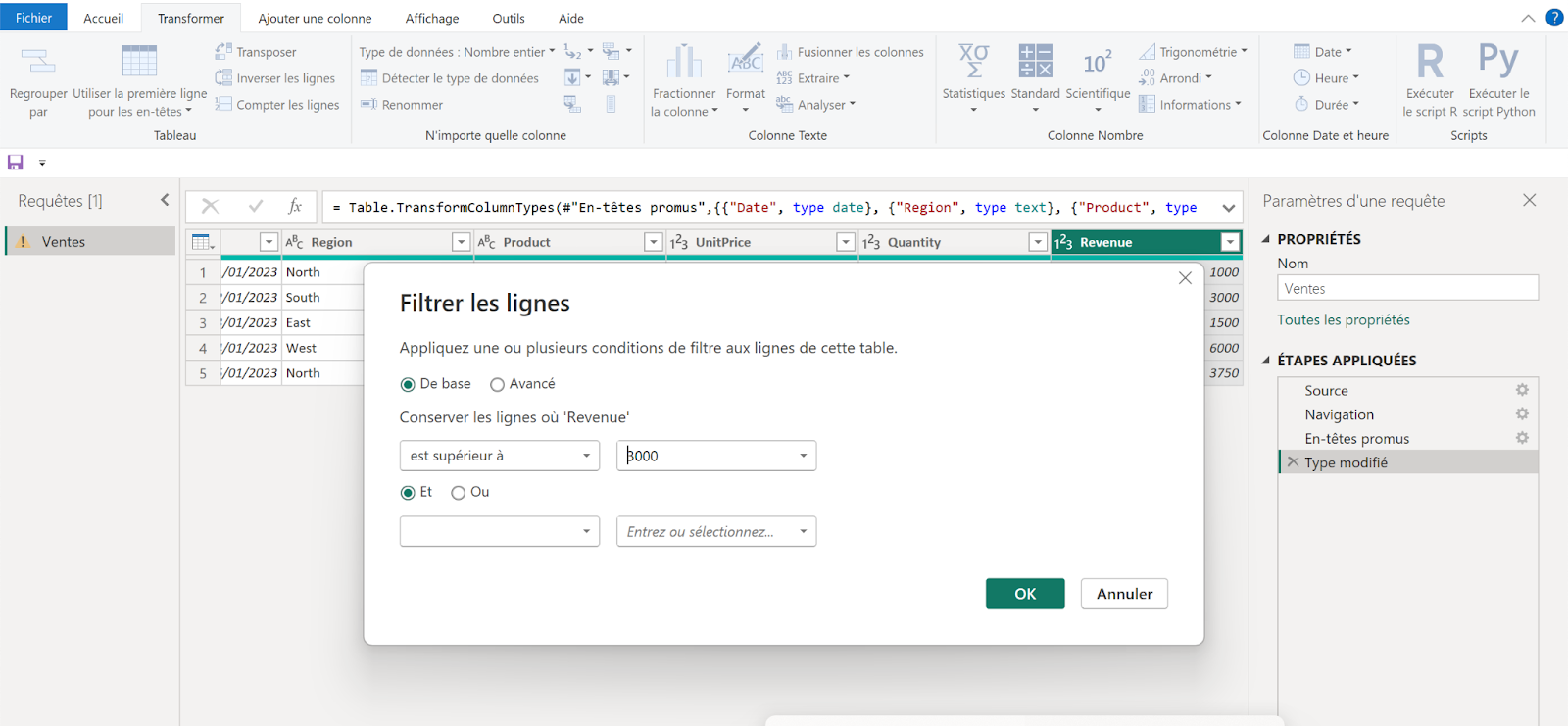Open the Extraire tool

(813, 78)
